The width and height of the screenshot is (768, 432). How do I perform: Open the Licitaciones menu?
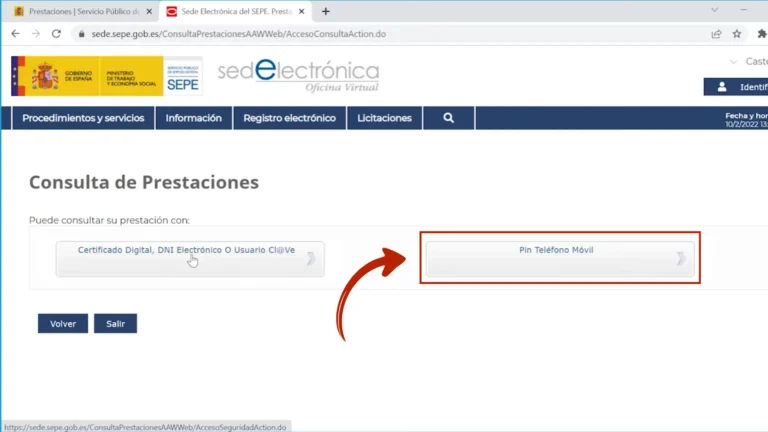(384, 118)
